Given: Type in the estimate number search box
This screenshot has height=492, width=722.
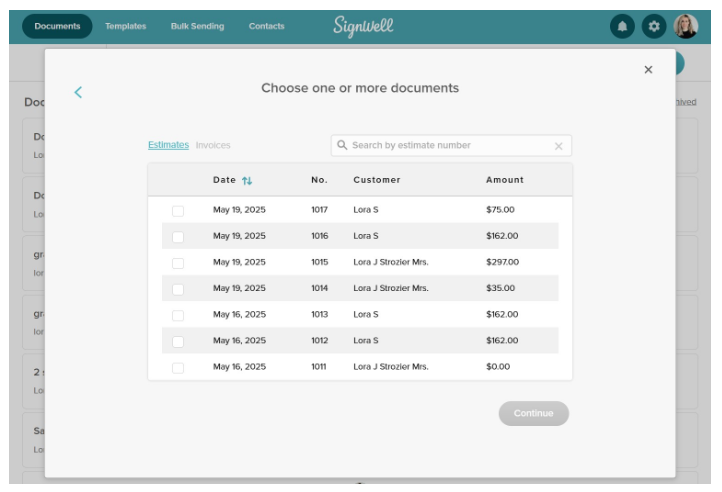Looking at the screenshot, I should pos(448,146).
